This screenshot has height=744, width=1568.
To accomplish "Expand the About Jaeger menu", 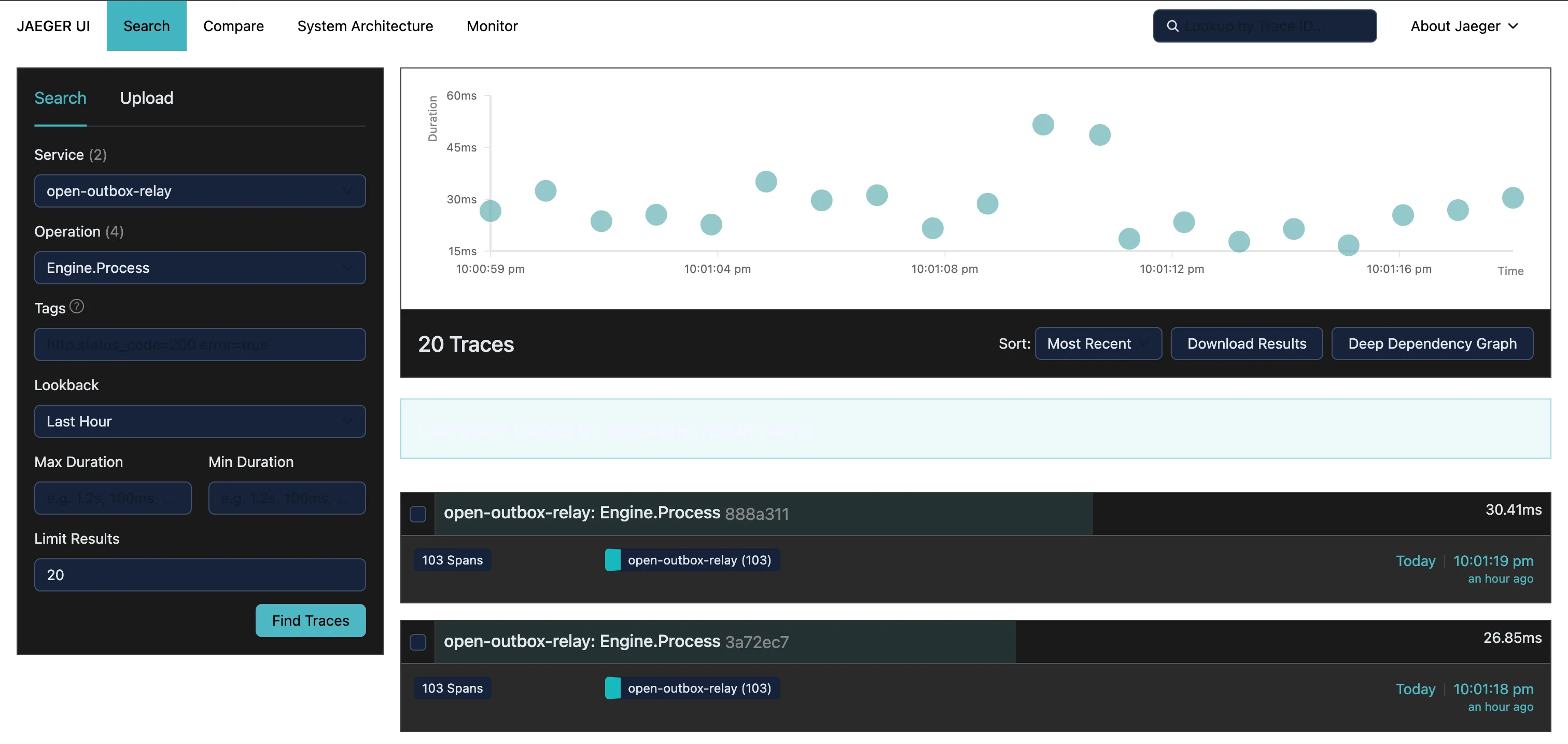I will pyautogui.click(x=1464, y=26).
